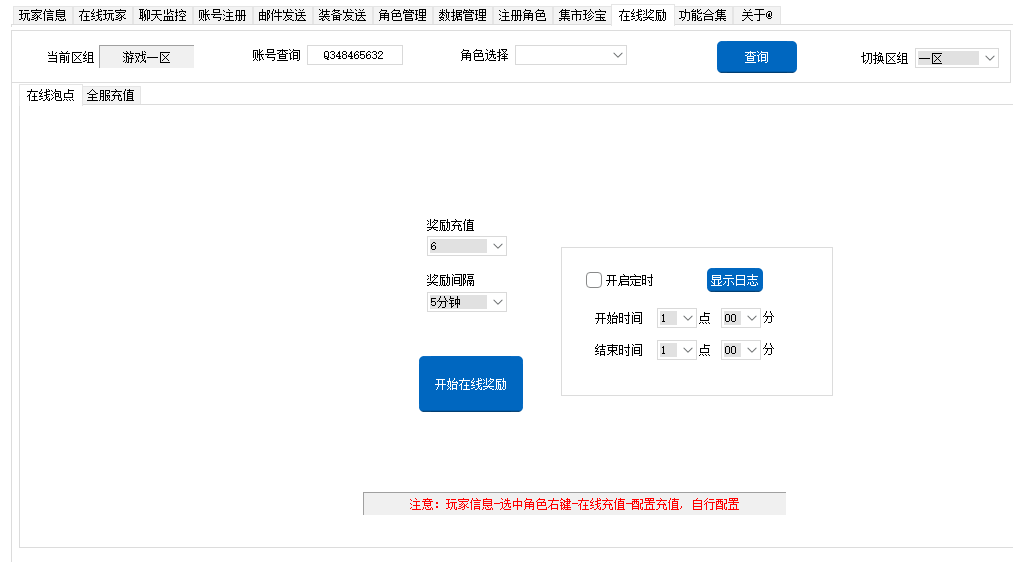Select the 在线泡点 sub-tab
Viewport: 1013px width, 562px height.
point(50,96)
